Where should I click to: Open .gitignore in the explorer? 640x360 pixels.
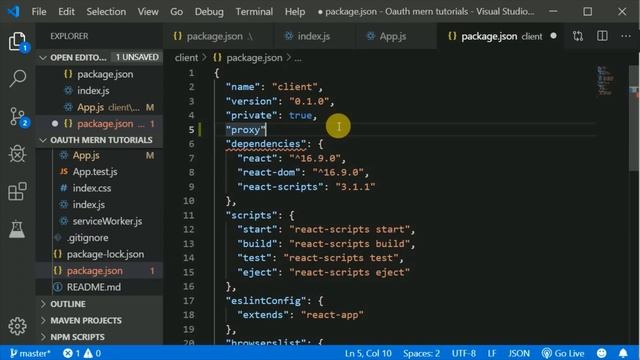tap(99, 238)
